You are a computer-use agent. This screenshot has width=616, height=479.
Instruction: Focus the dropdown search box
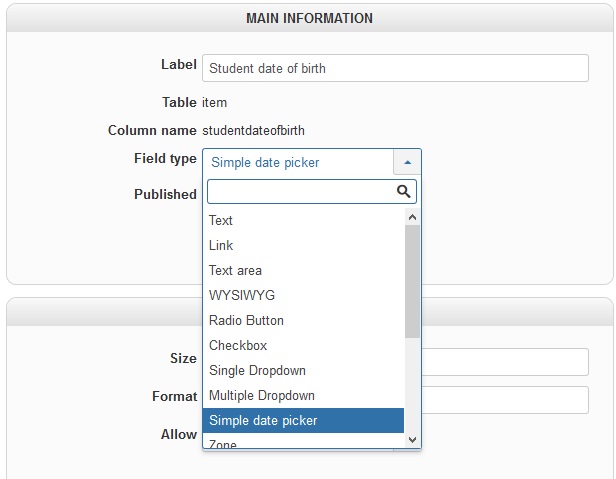pos(300,192)
